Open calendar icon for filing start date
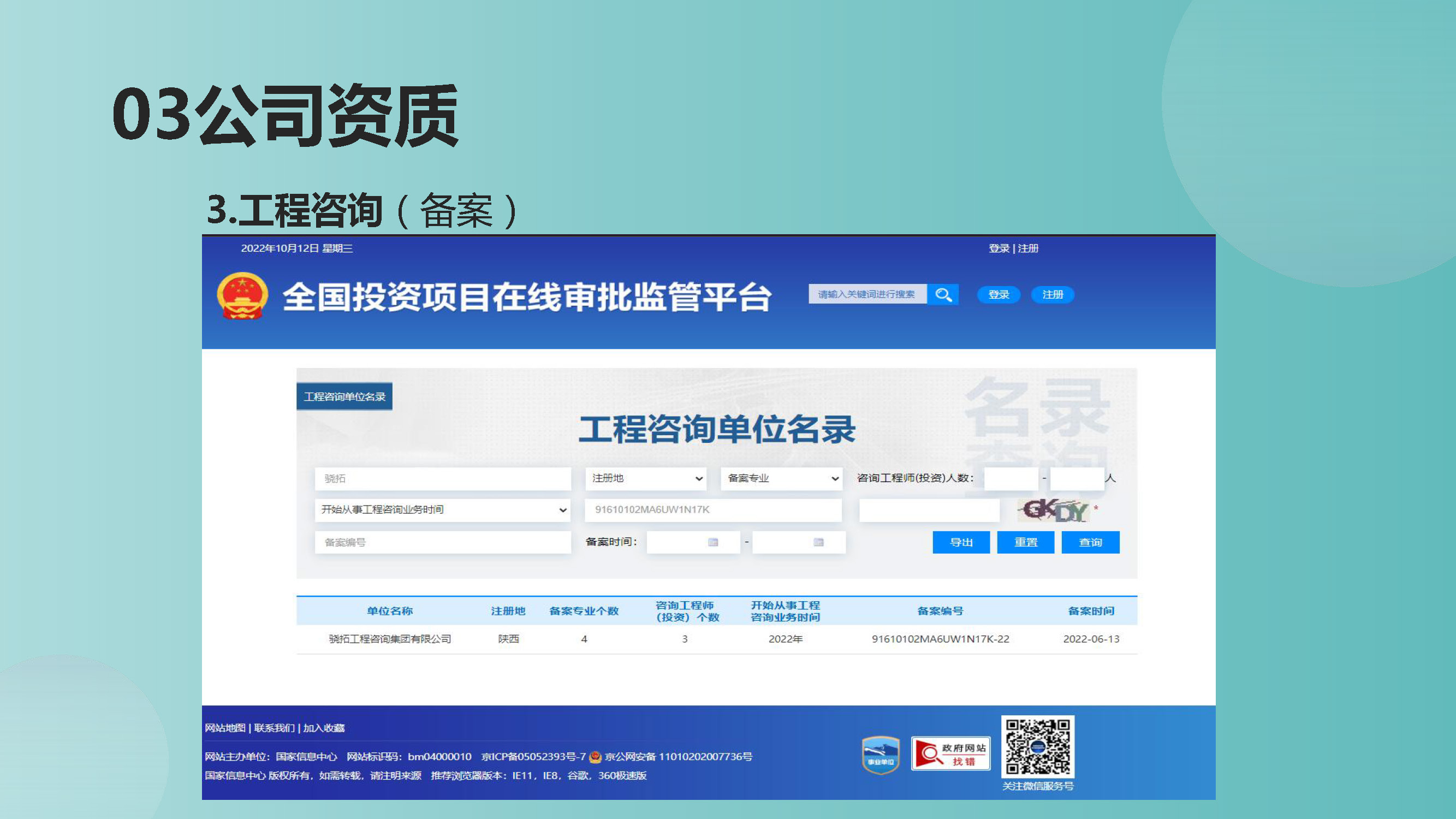 point(713,542)
